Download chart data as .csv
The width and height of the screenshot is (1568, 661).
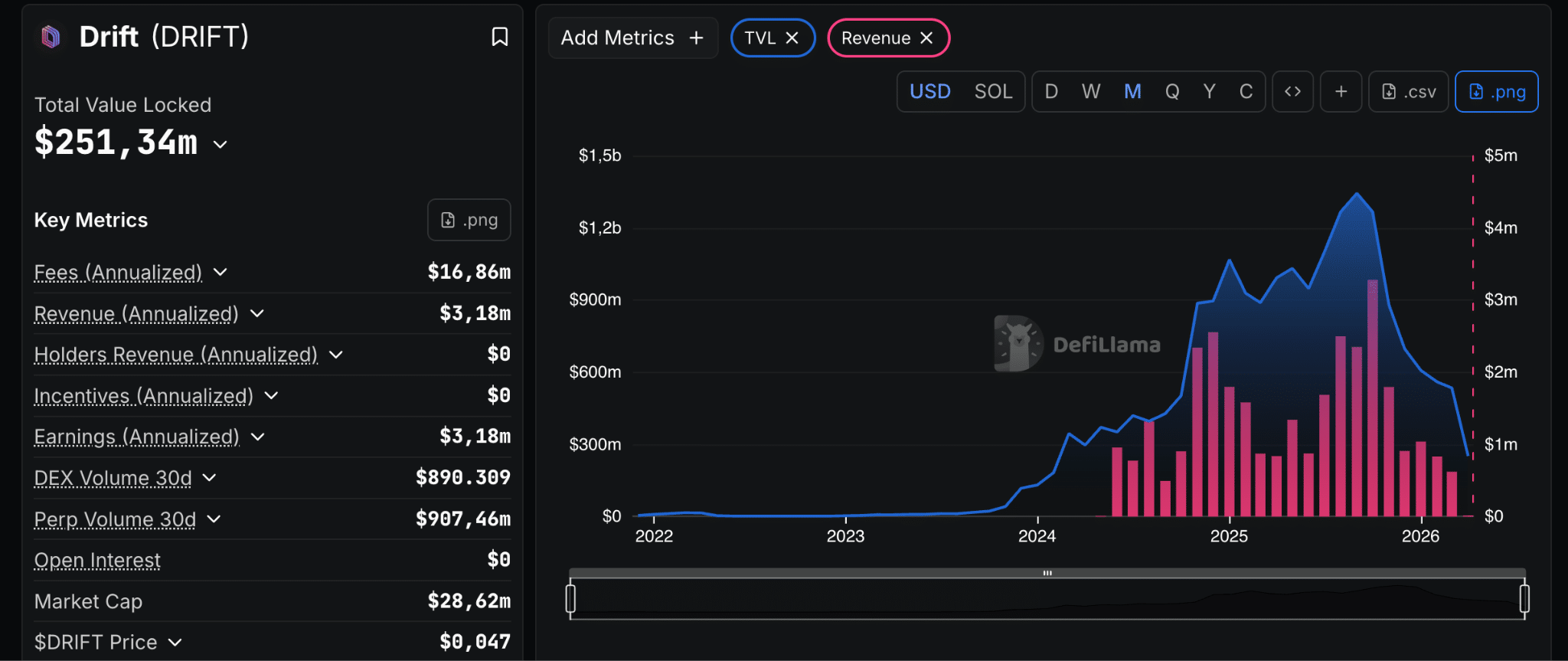click(x=1408, y=92)
